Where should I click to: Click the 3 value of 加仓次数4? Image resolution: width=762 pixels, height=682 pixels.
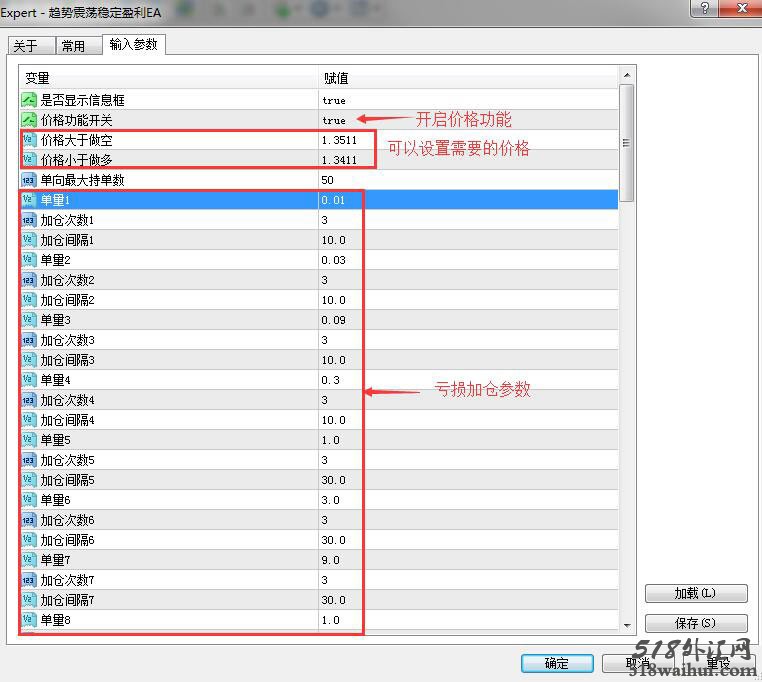(325, 400)
